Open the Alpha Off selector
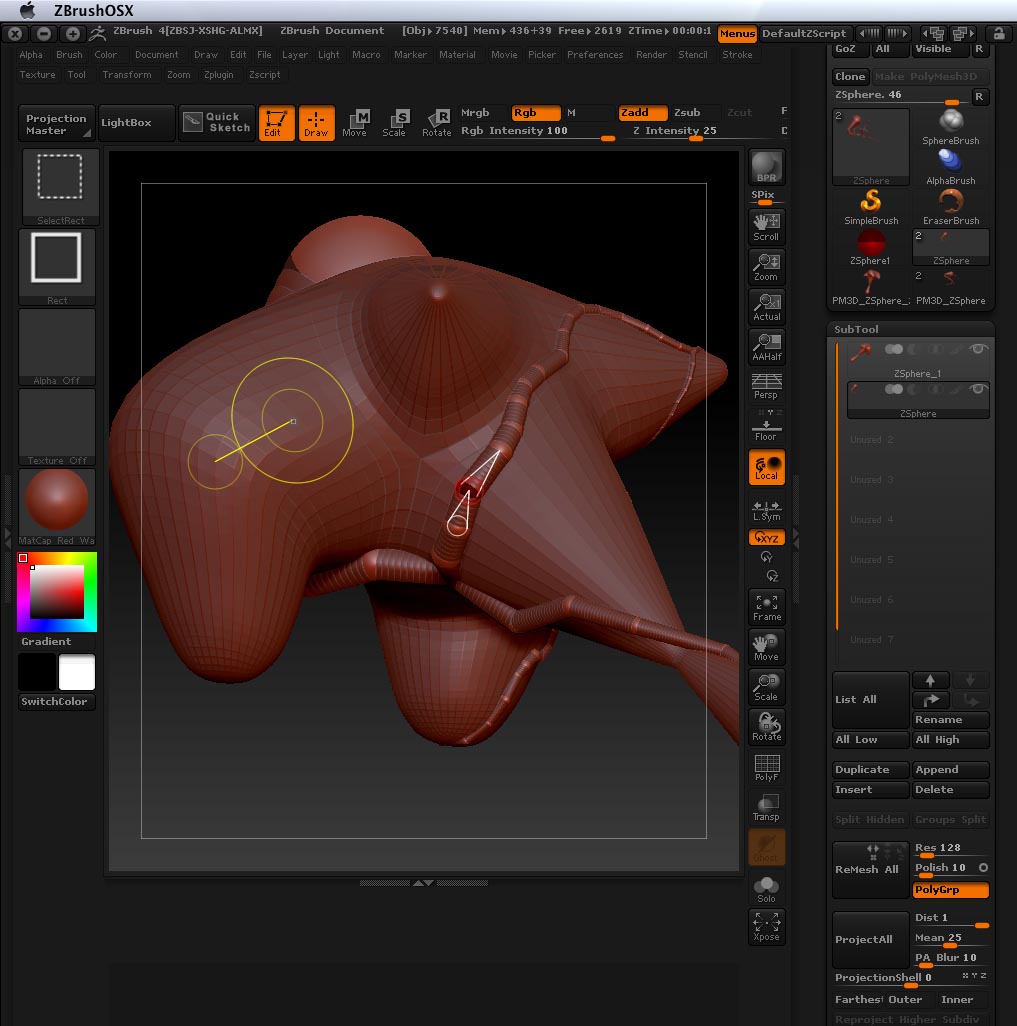 pos(57,347)
